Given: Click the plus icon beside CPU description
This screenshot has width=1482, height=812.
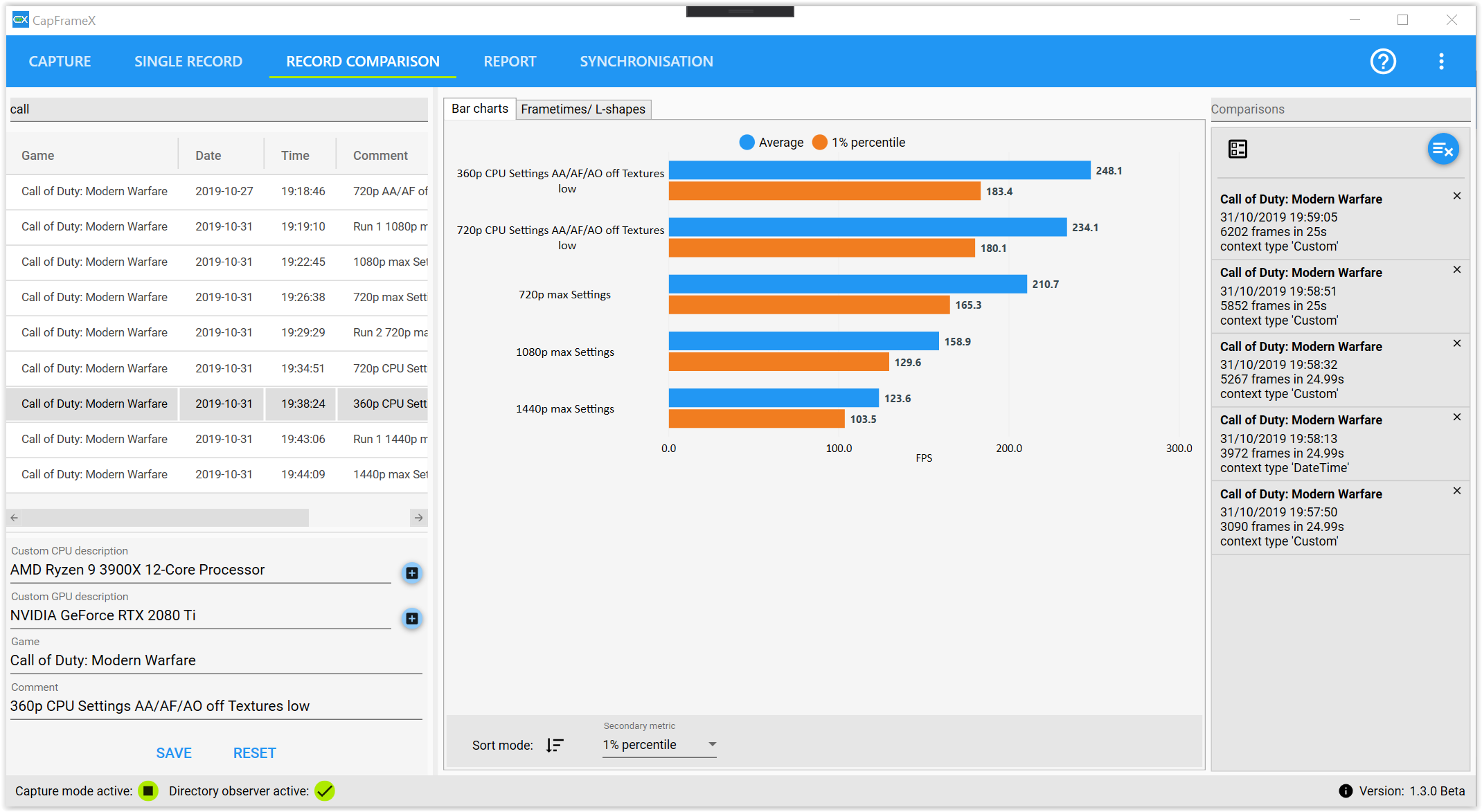Looking at the screenshot, I should (412, 573).
